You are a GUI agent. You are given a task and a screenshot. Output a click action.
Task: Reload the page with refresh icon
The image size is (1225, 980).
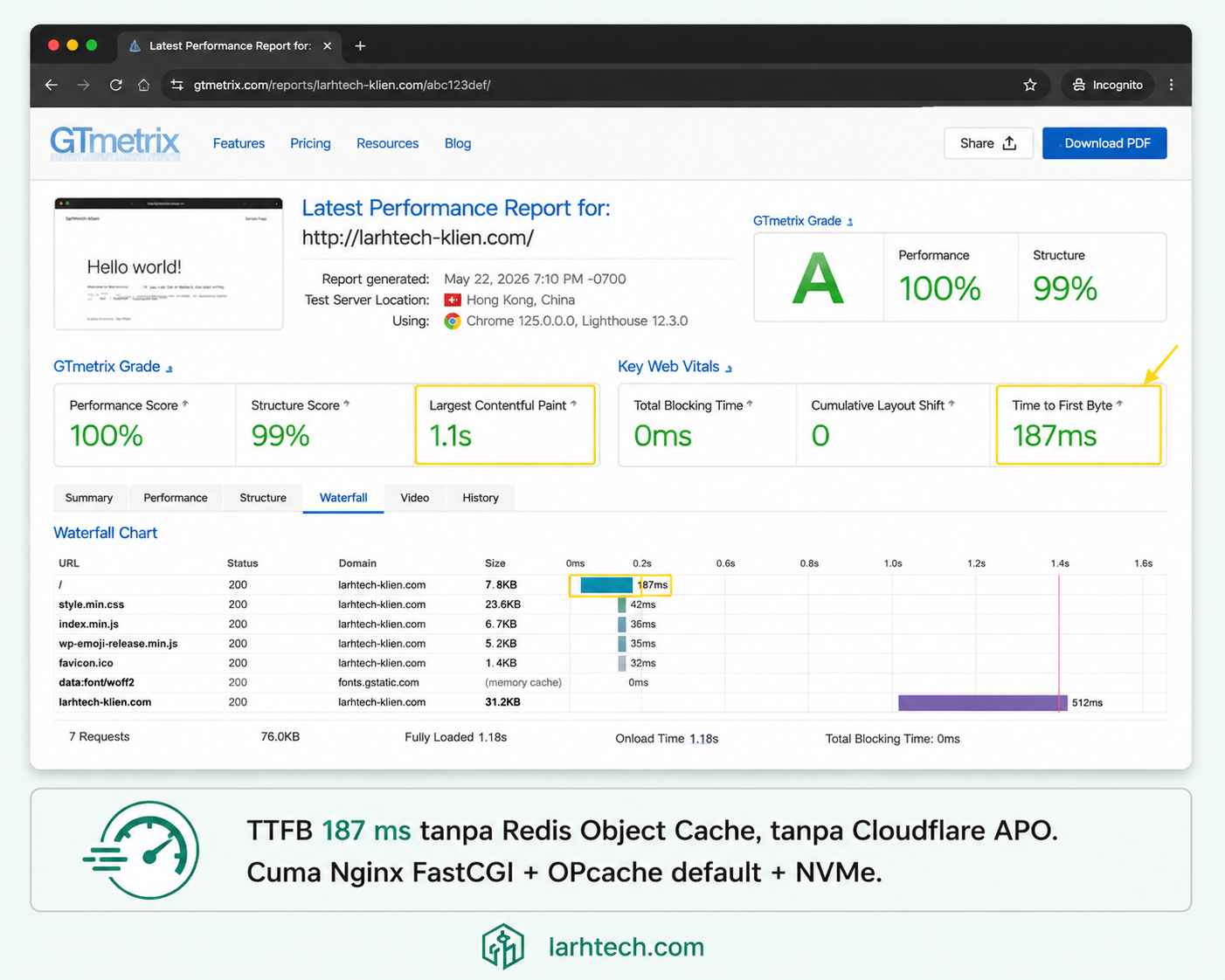(115, 85)
